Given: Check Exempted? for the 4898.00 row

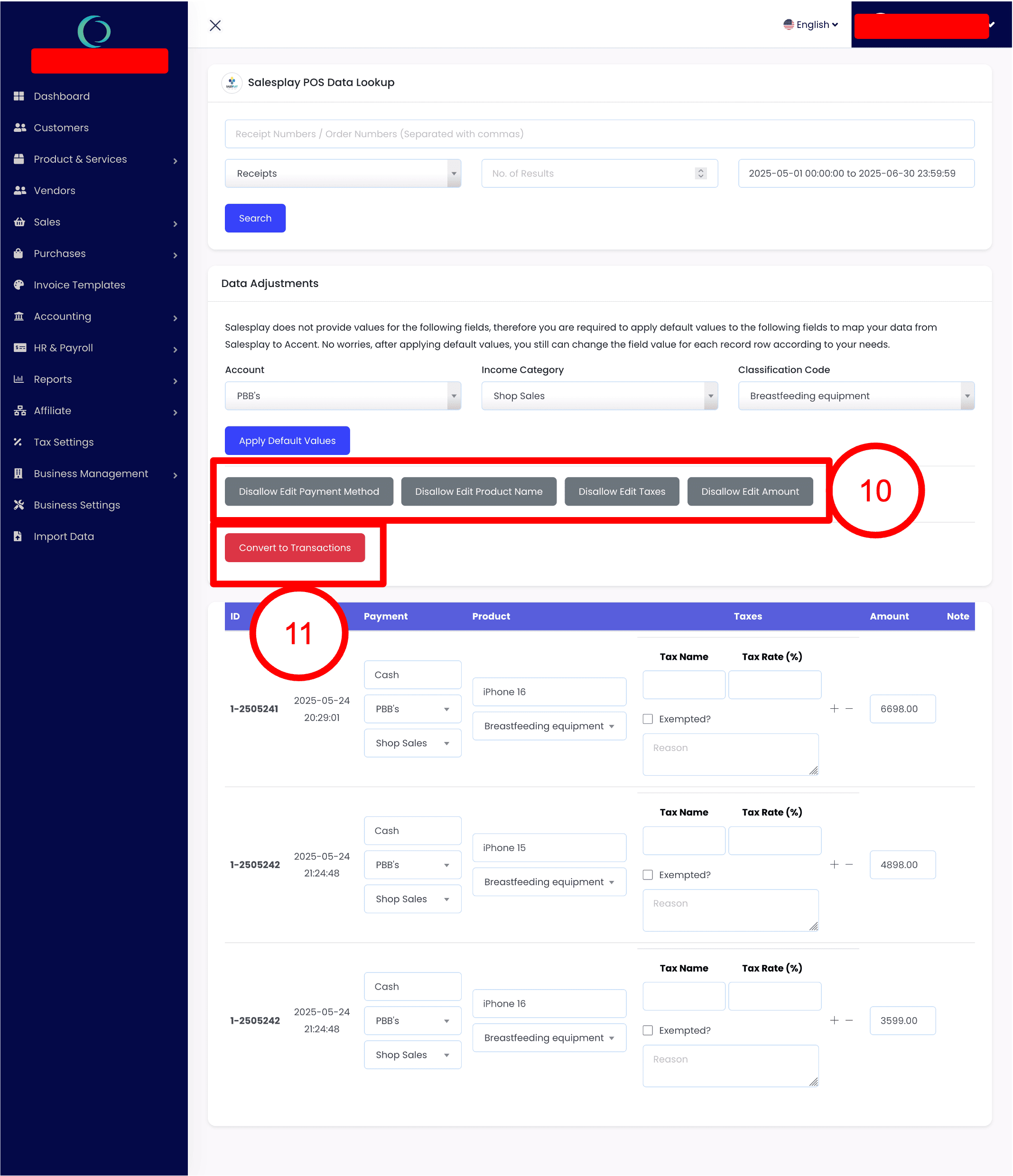Looking at the screenshot, I should click(648, 875).
